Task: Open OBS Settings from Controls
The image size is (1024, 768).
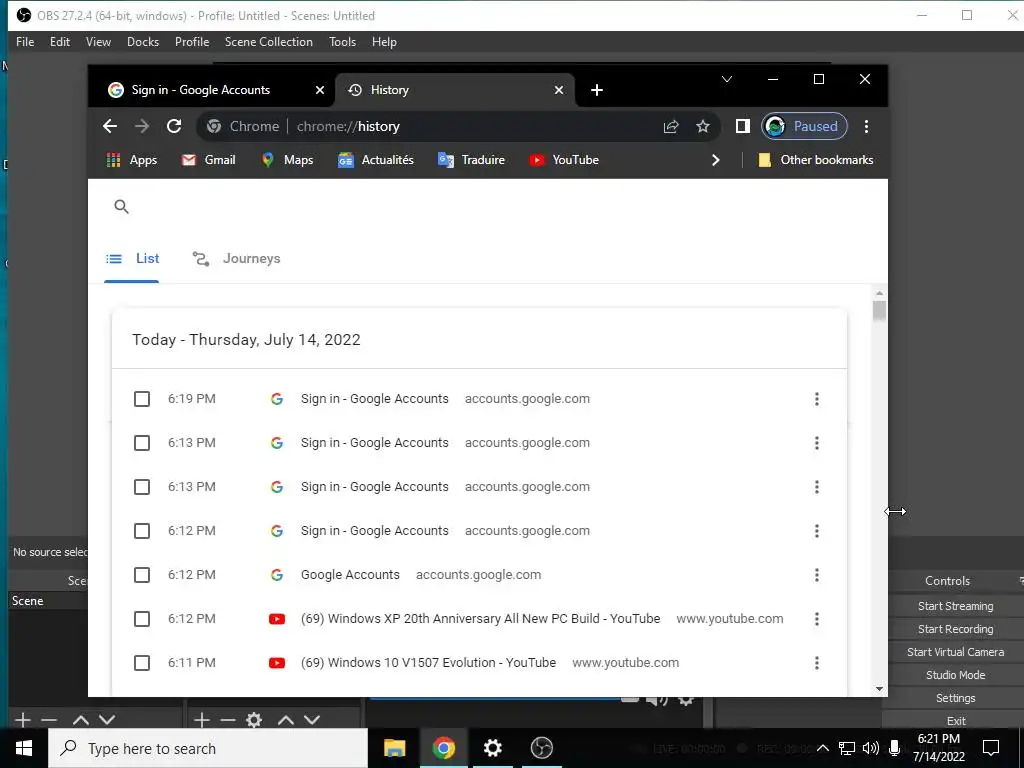Action: click(x=955, y=698)
